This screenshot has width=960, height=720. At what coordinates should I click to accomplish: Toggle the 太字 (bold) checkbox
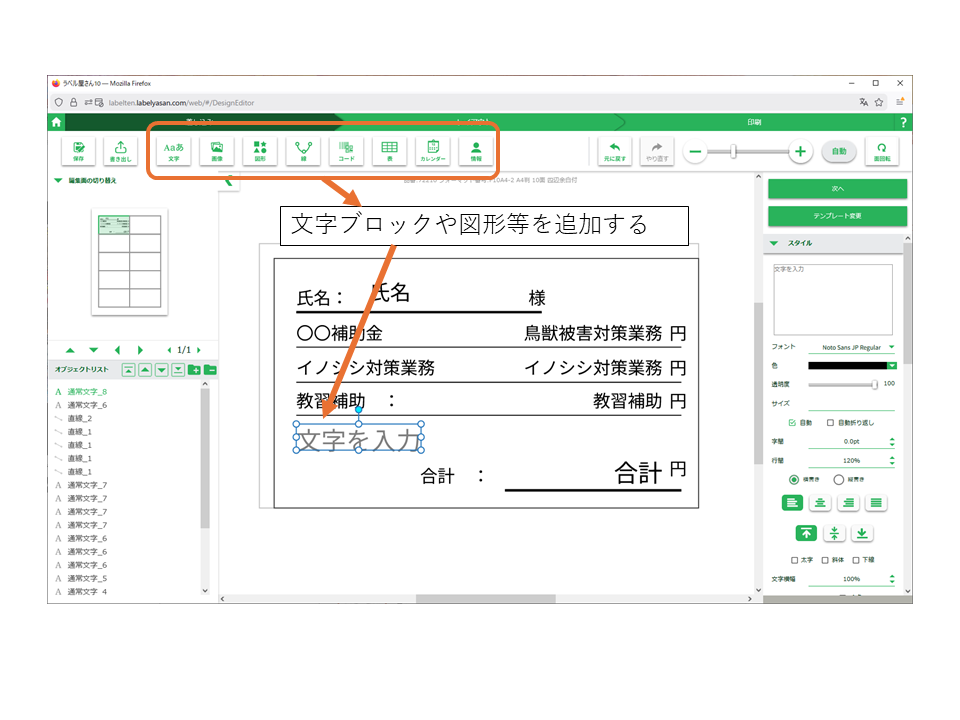(795, 560)
